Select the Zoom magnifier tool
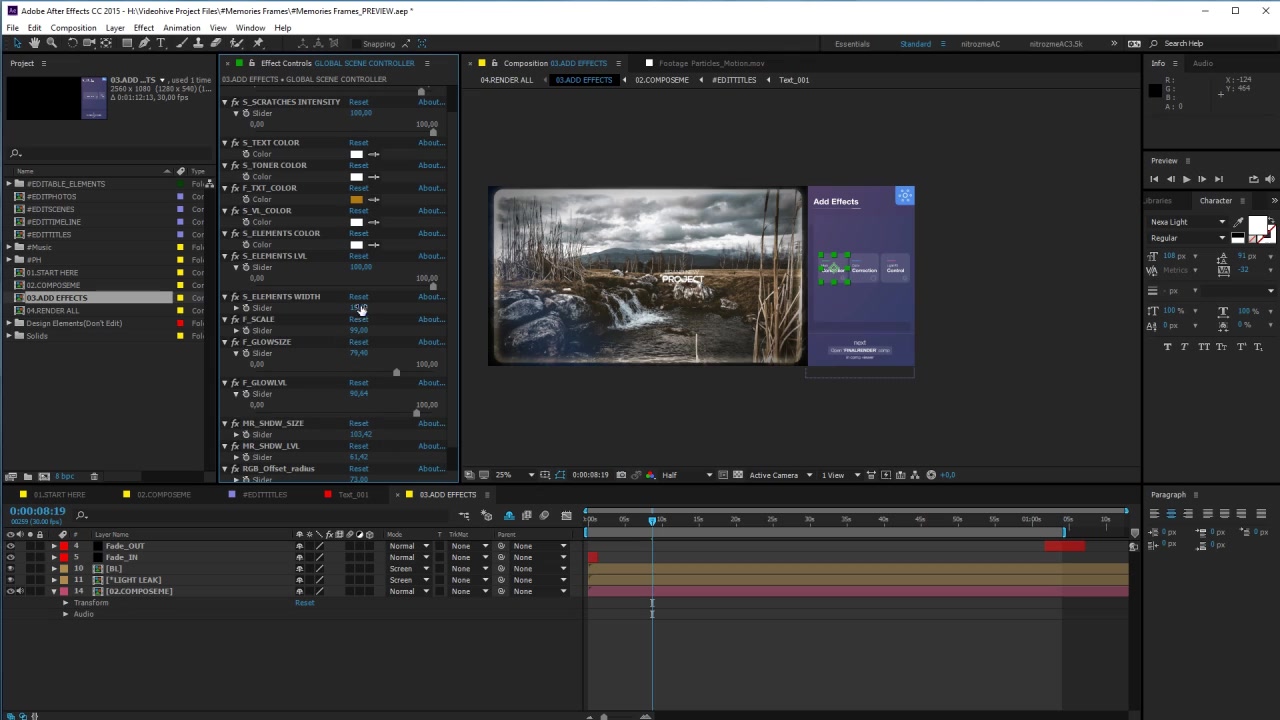This screenshot has height=720, width=1280. [x=51, y=43]
